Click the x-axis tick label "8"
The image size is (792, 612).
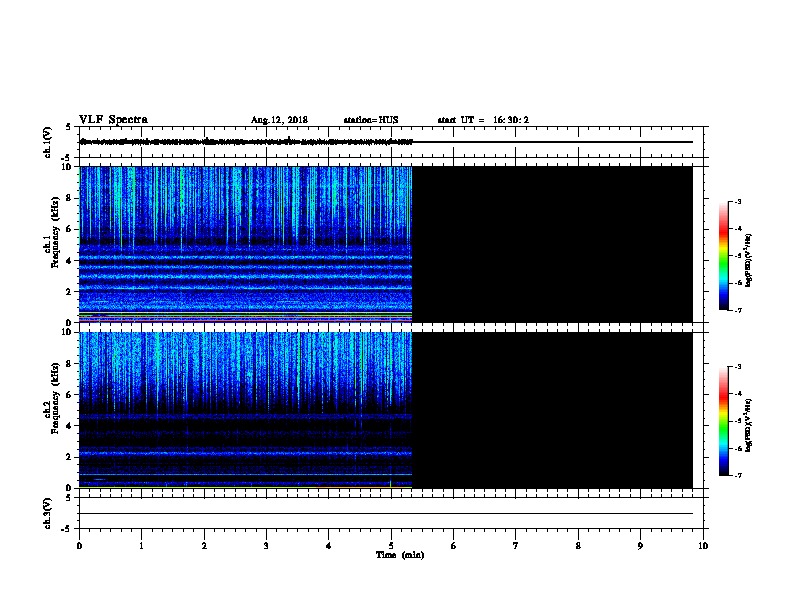[578, 546]
